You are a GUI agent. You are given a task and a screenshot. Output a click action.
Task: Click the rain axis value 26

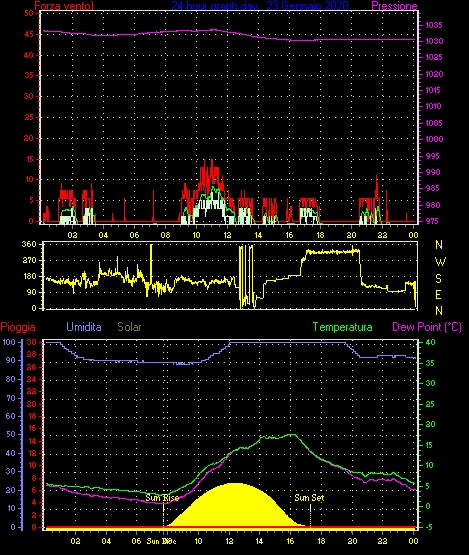tap(32, 367)
